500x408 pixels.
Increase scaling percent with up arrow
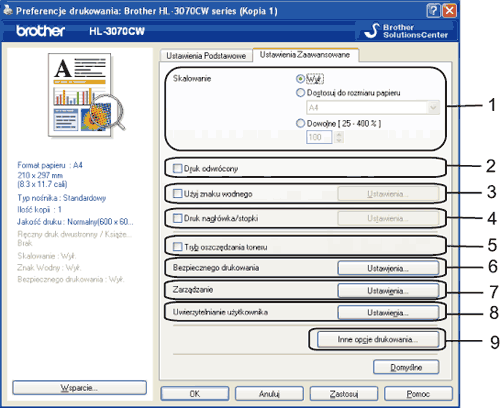[x=339, y=134]
